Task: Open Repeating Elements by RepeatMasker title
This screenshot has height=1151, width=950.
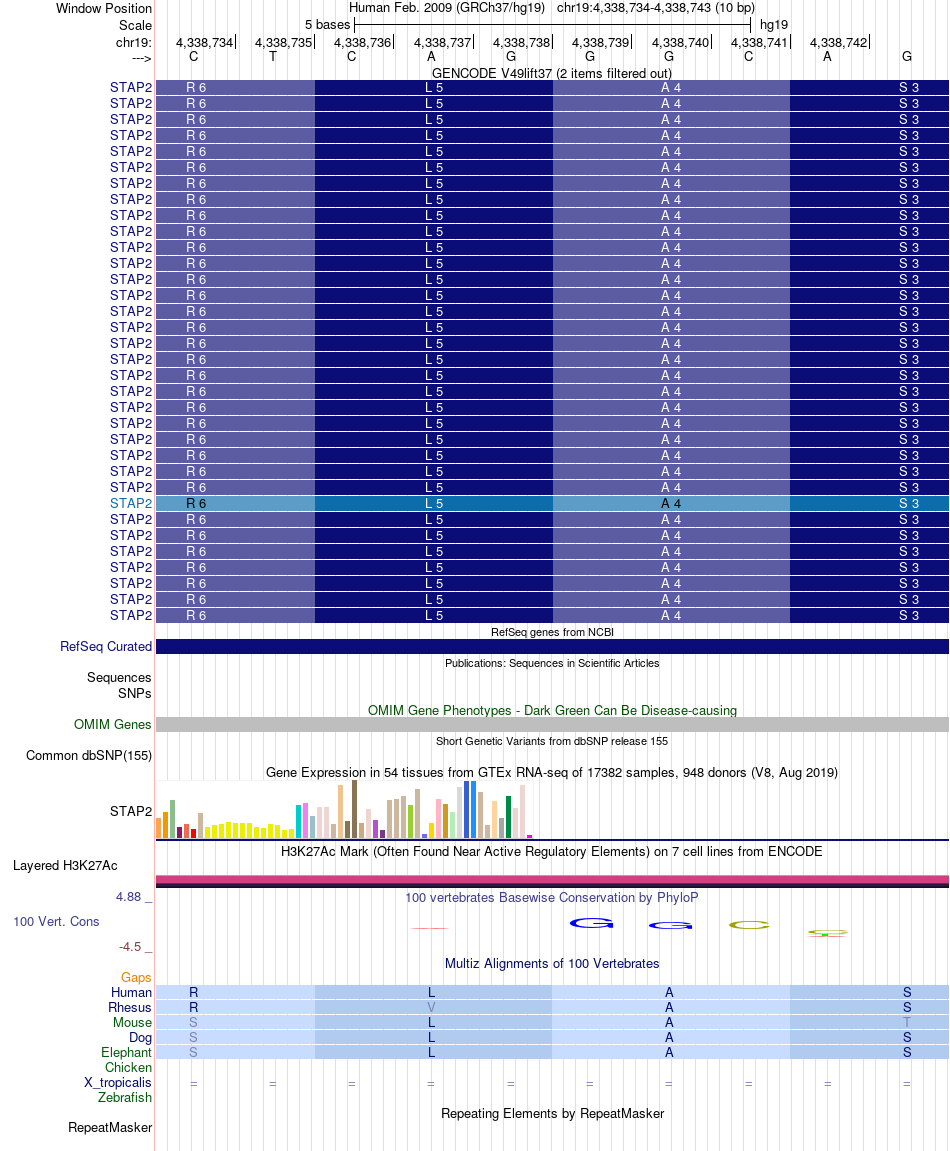Action: pyautogui.click(x=552, y=1114)
